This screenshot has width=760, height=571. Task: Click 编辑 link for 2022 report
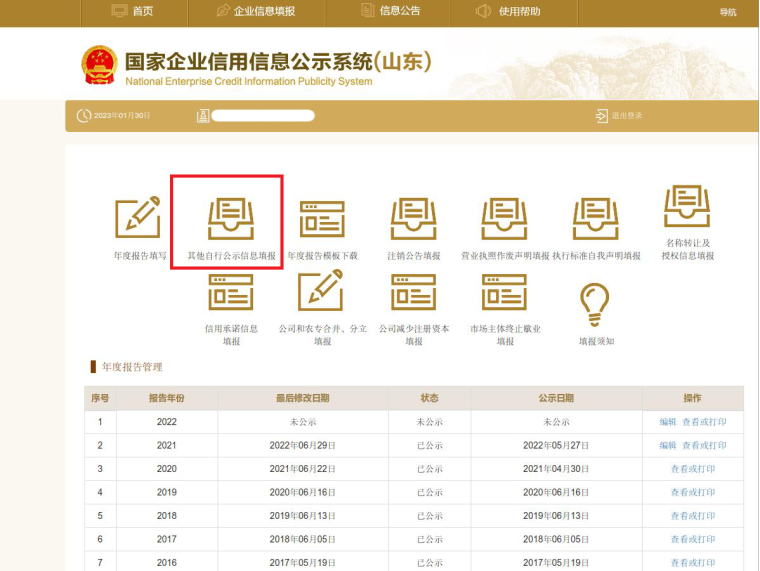pos(668,422)
